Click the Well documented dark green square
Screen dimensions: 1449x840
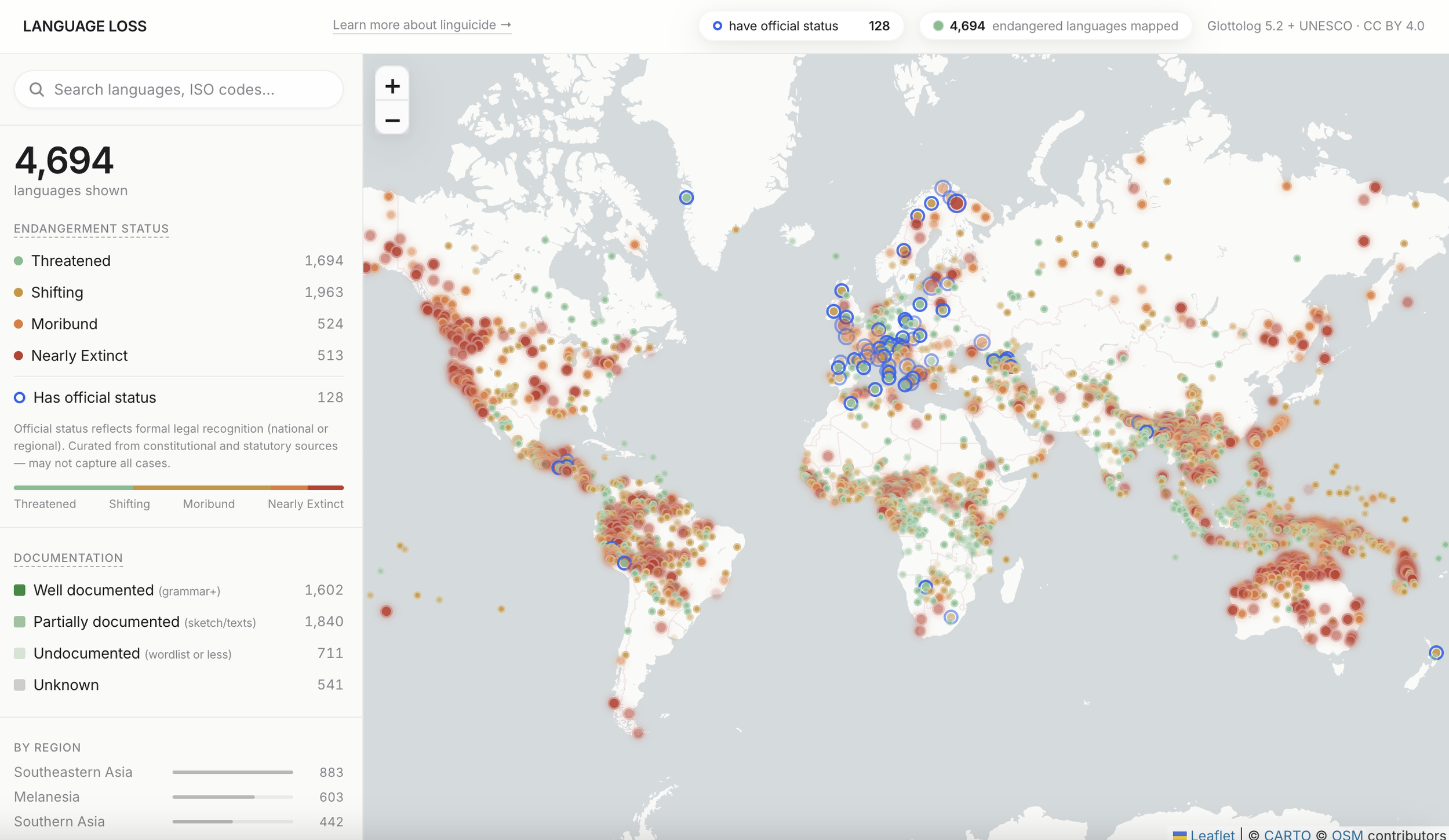pos(20,590)
